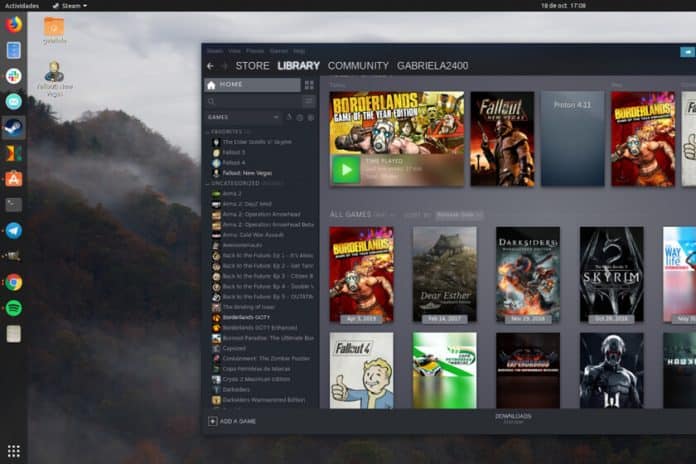Click the Fallout 4 icon in Favorites
696x464 pixels.
pos(216,163)
